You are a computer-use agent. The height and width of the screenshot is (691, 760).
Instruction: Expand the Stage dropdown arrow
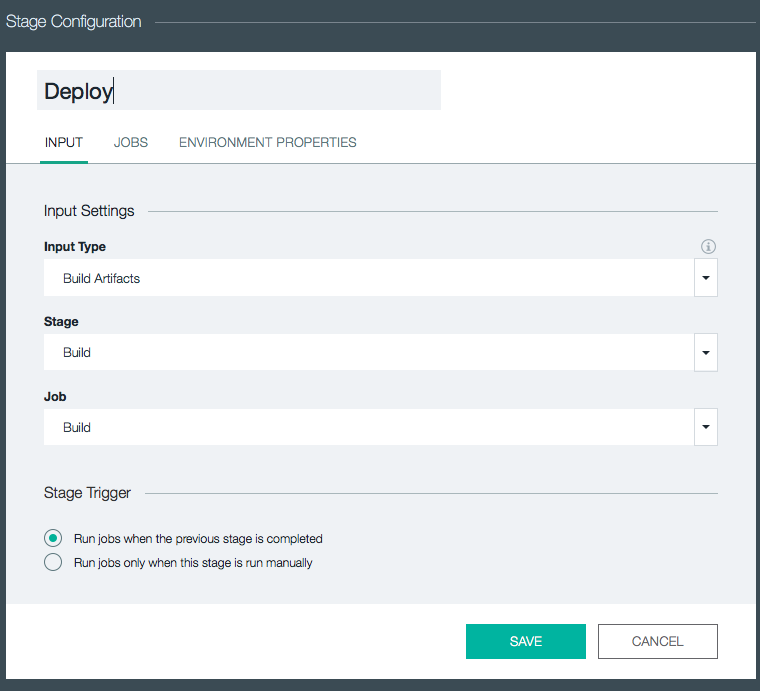click(706, 353)
